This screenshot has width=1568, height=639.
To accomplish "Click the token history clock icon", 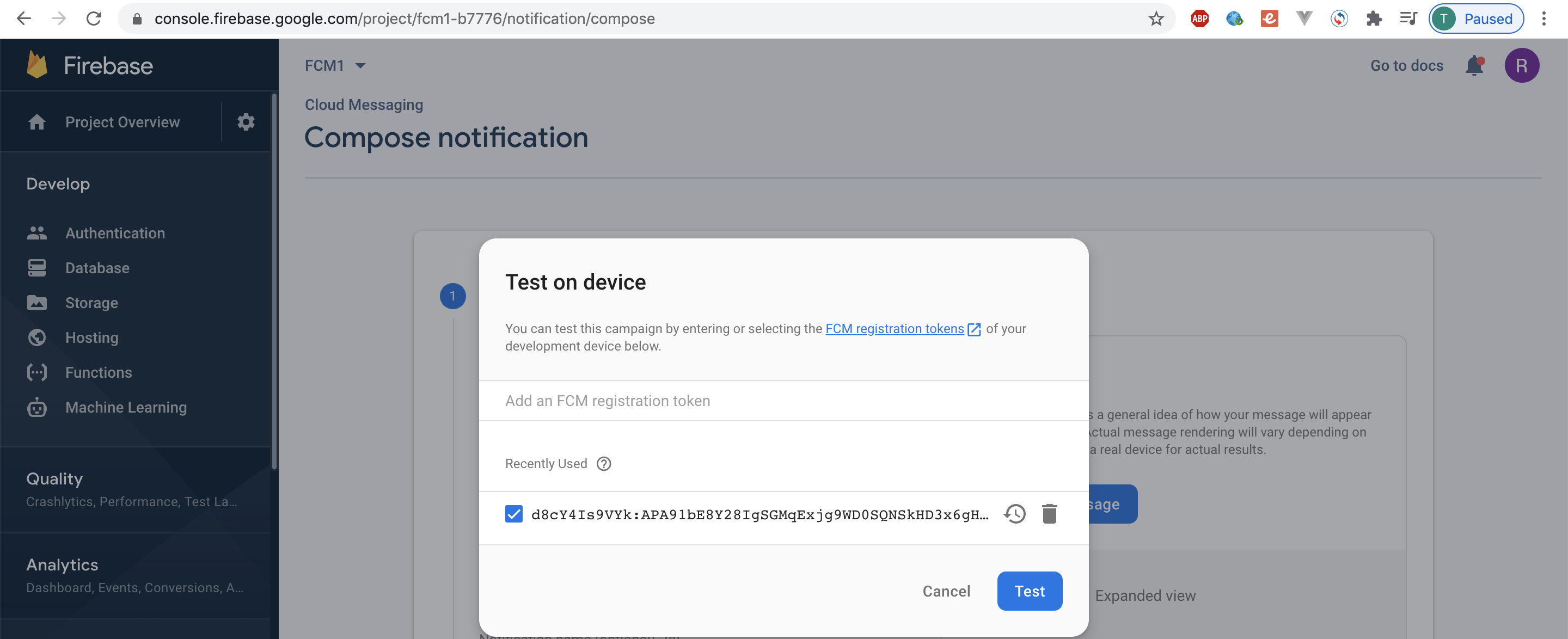I will pos(1014,514).
